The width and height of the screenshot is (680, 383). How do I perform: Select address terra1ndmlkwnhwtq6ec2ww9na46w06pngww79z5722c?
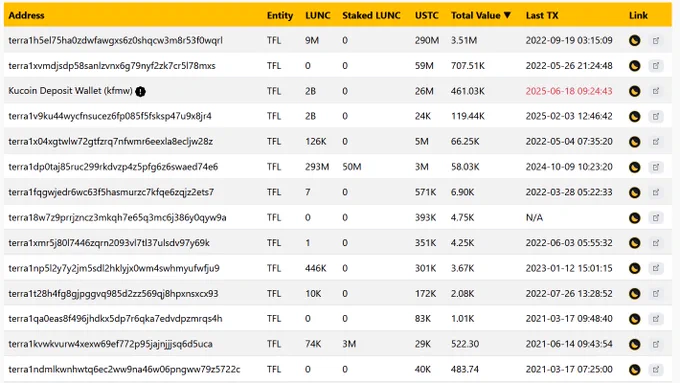click(124, 370)
